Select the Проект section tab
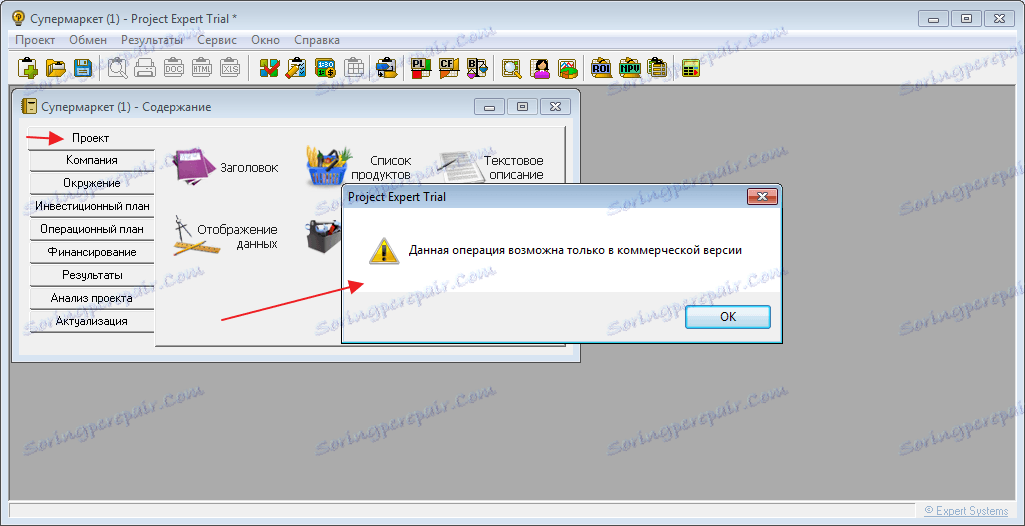Image resolution: width=1025 pixels, height=526 pixels. point(91,138)
